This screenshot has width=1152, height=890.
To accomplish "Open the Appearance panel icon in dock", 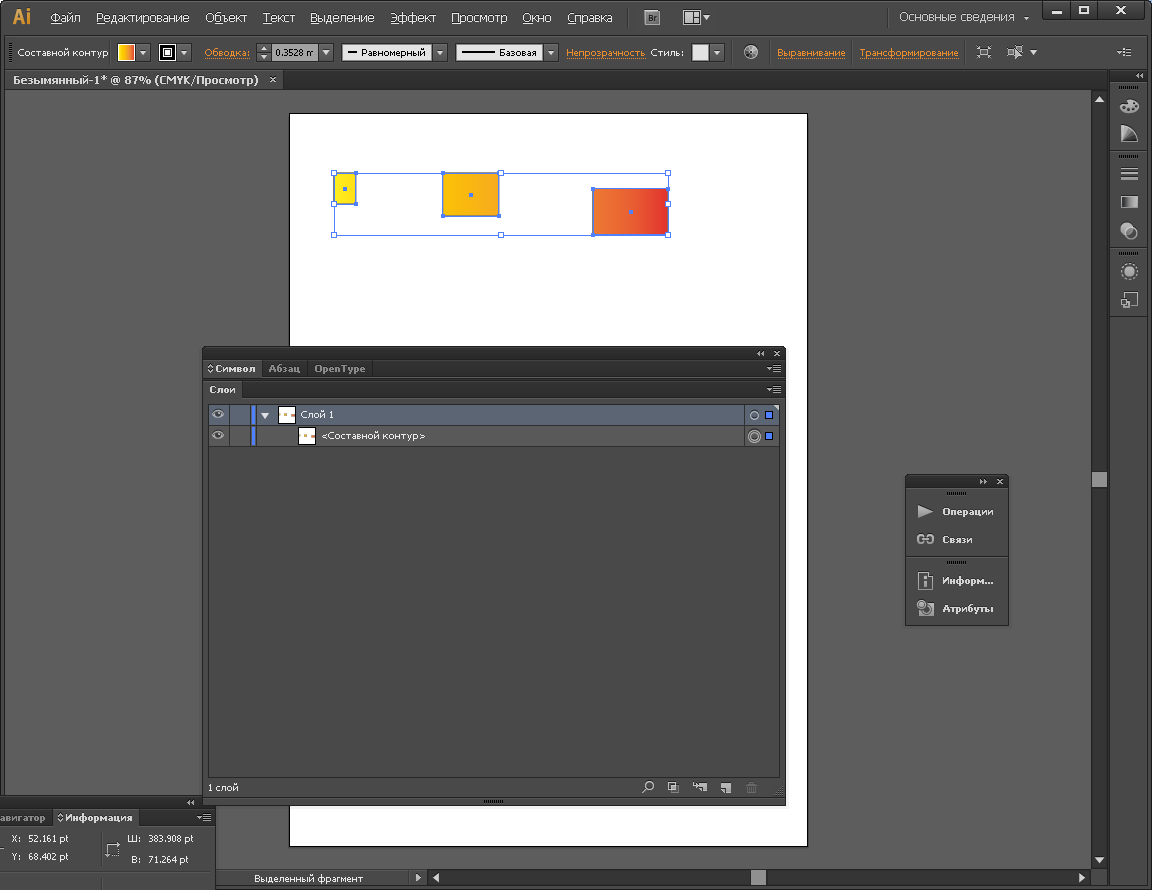I will (x=1129, y=271).
